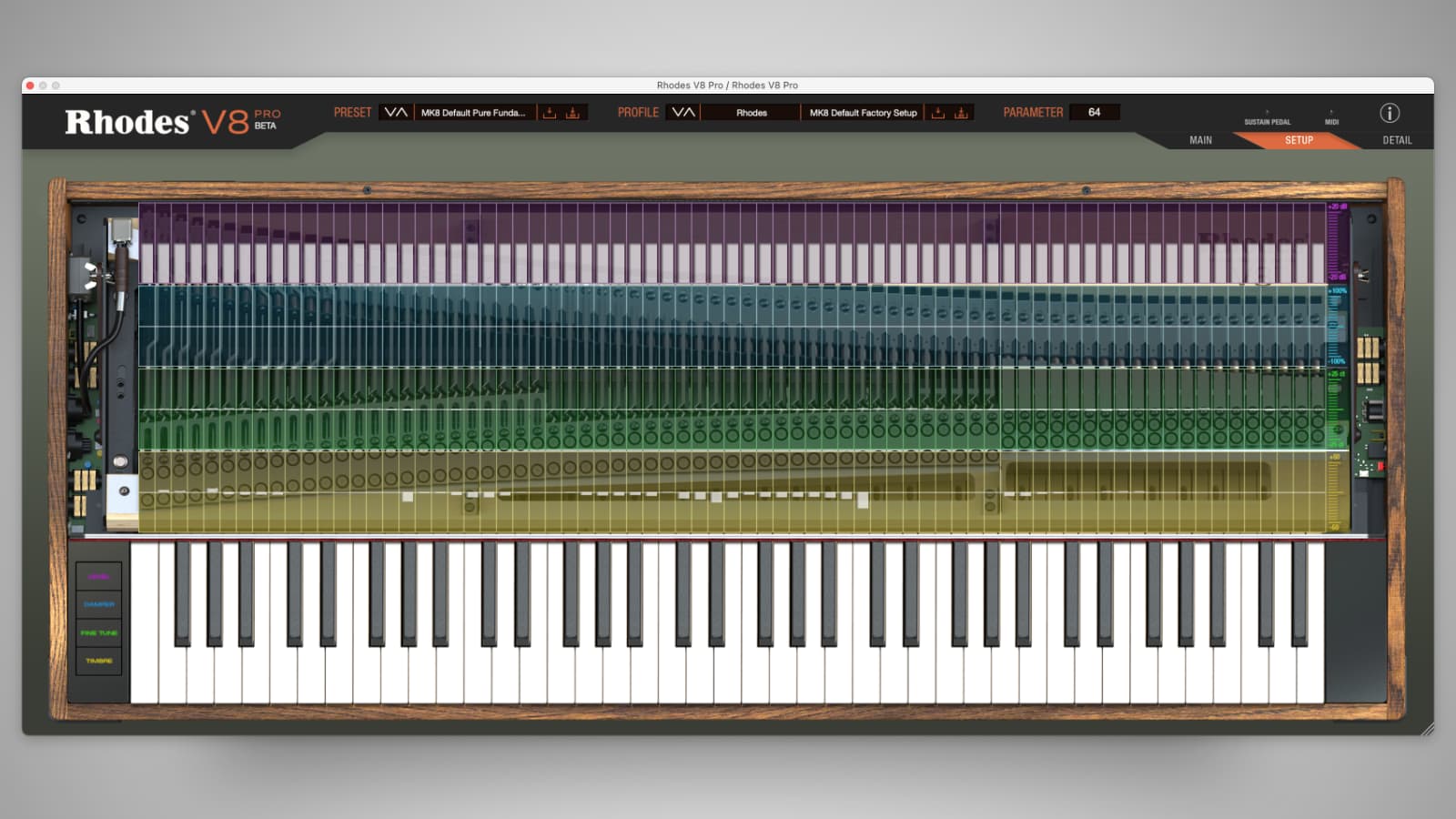
Task: Click the Rhodes profile name label
Action: (752, 113)
